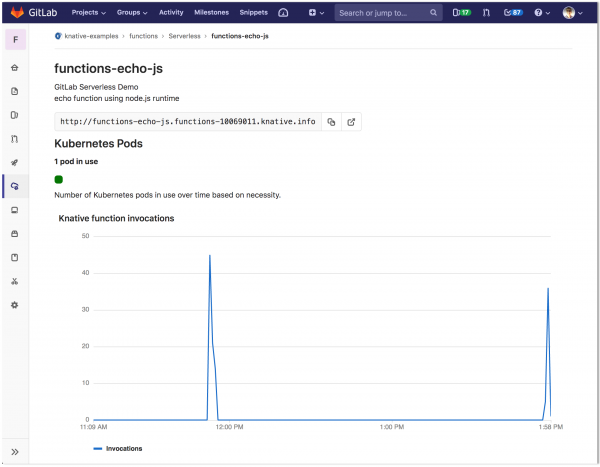Open the project overview home icon
The height and width of the screenshot is (467, 600).
(x=14, y=69)
